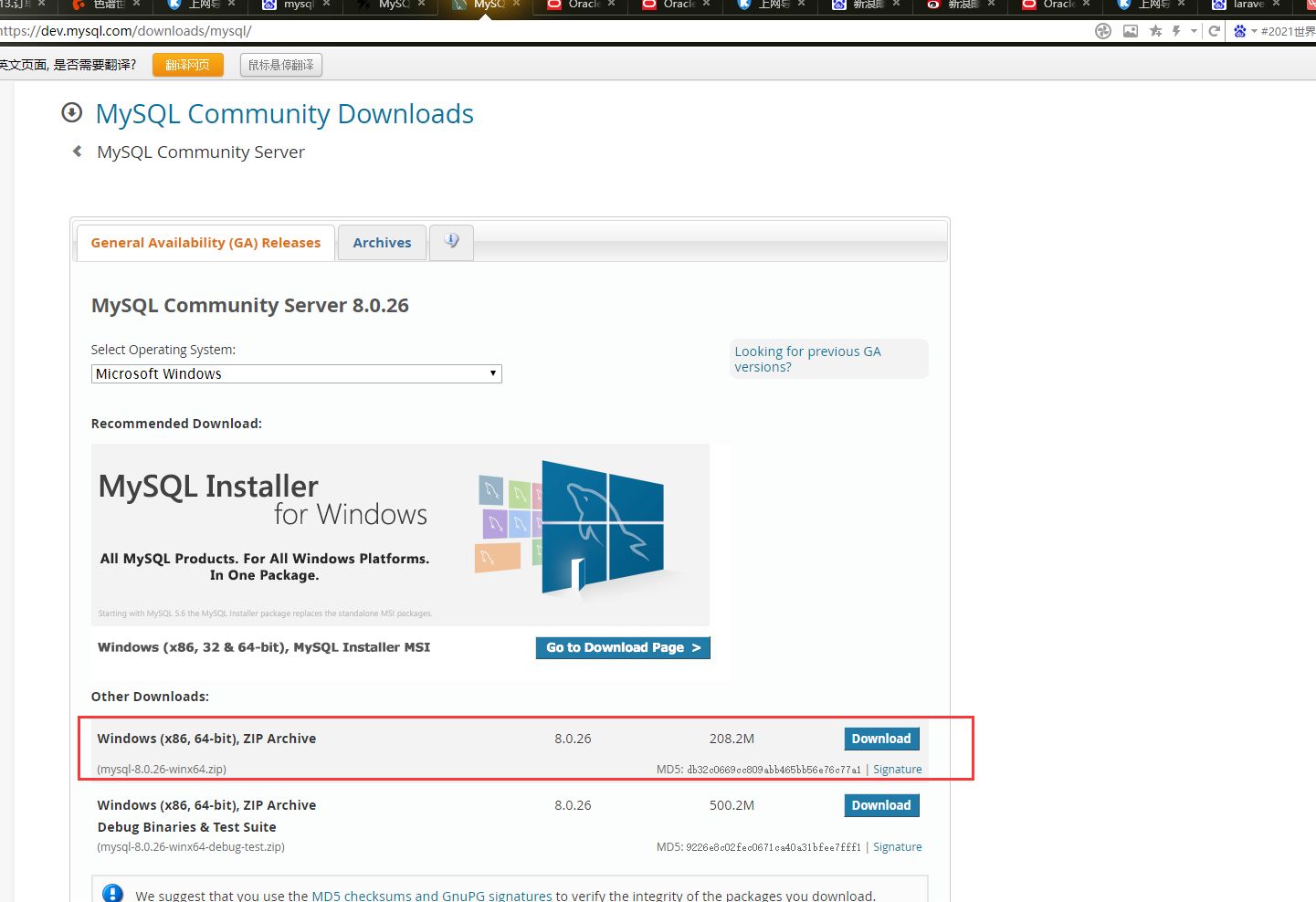Click the 500.2M size value
The image size is (1316, 902).
pos(732,805)
